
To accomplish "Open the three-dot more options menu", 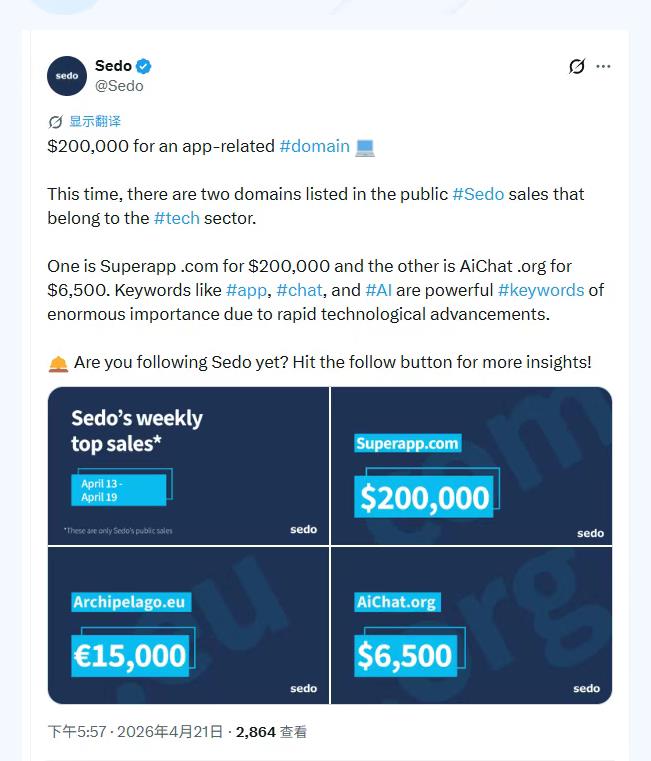I will (603, 66).
